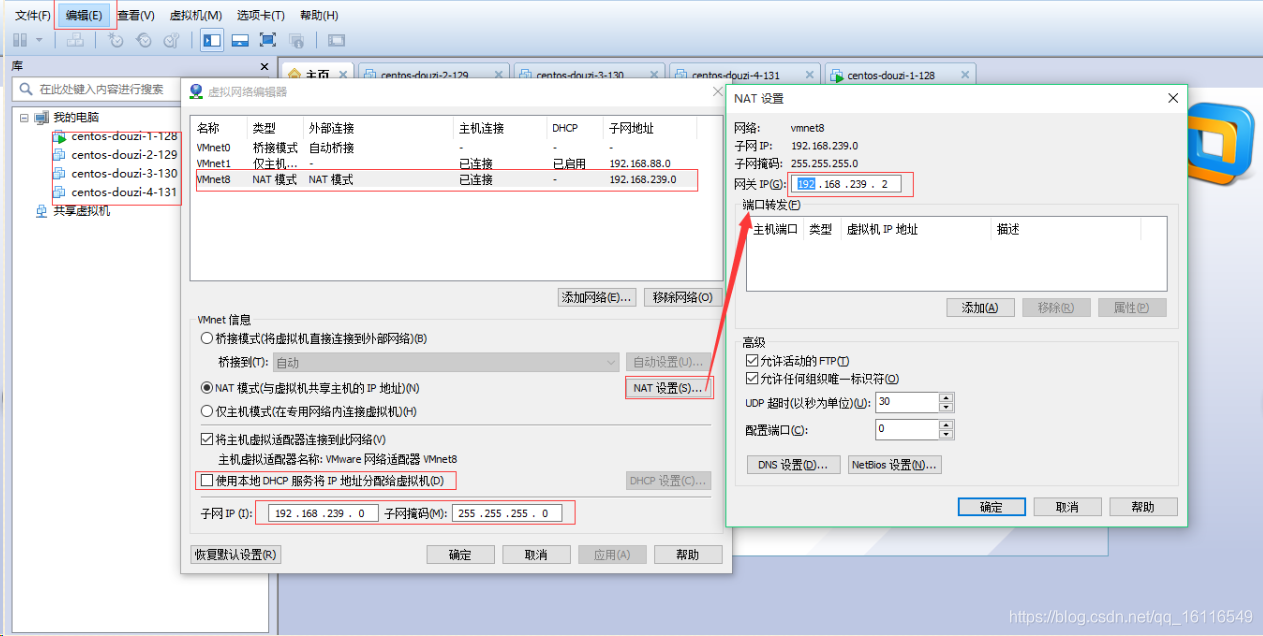Image resolution: width=1263 pixels, height=636 pixels.
Task: Toggle the thumbnail bar toolbar icon
Action: click(x=240, y=40)
